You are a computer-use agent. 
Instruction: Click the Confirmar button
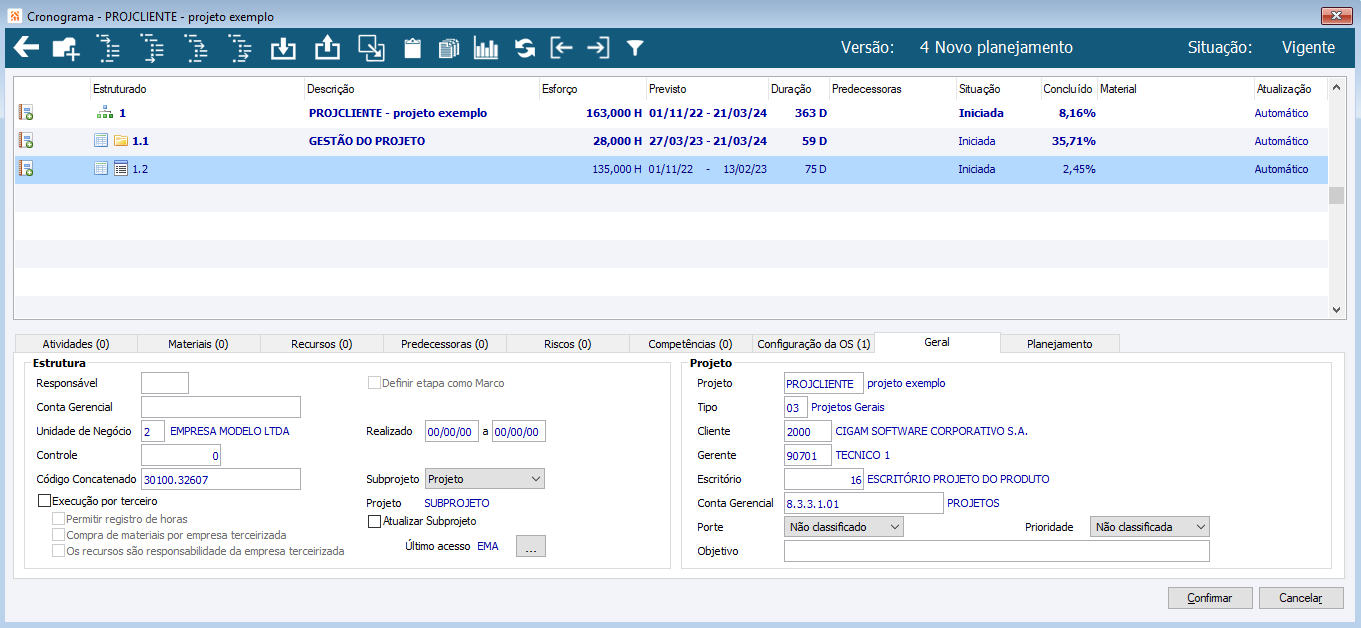click(x=1210, y=598)
